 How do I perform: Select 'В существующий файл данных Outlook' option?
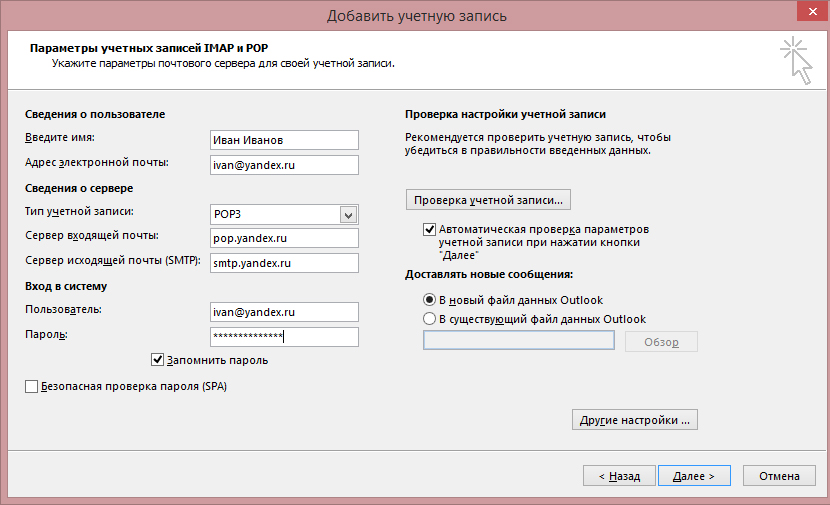tap(430, 319)
